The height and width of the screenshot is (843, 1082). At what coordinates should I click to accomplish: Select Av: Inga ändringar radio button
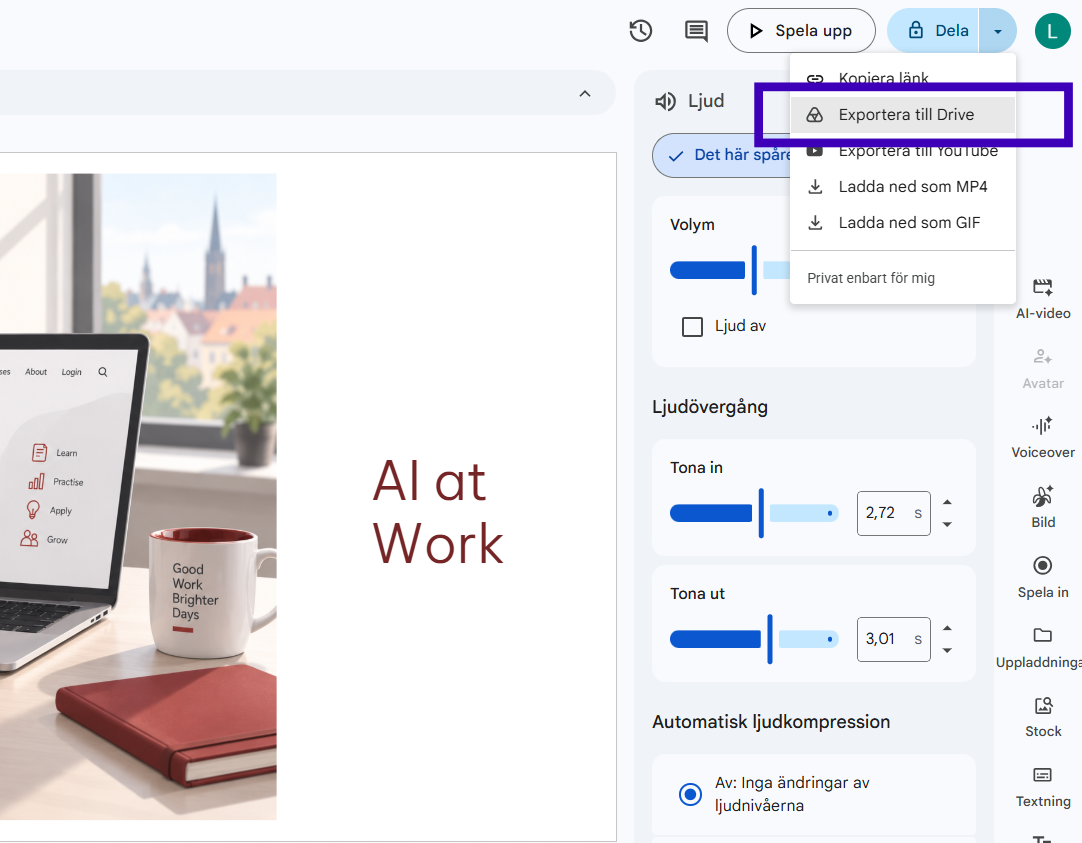pyautogui.click(x=690, y=794)
